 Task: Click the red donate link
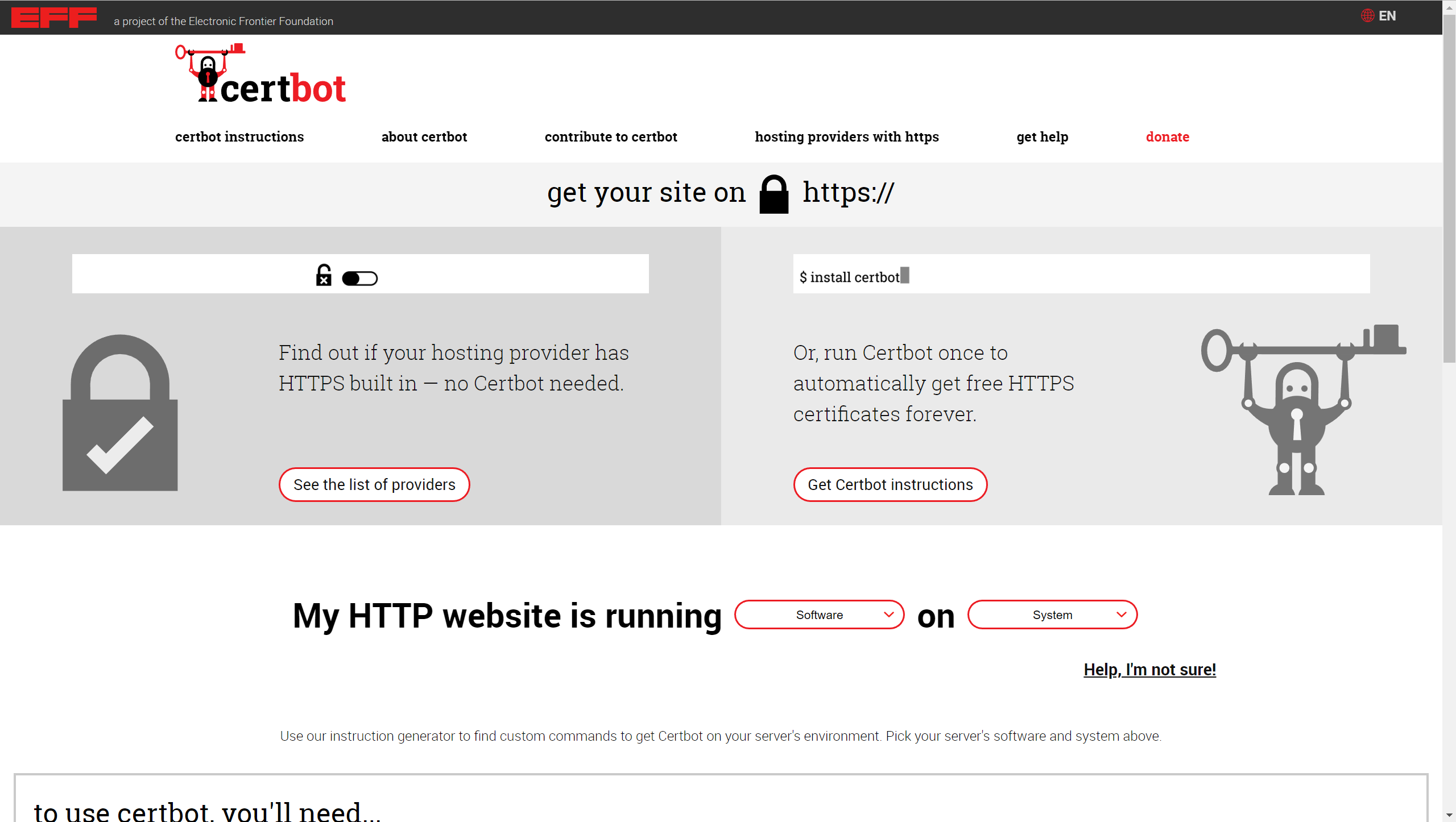tap(1168, 137)
